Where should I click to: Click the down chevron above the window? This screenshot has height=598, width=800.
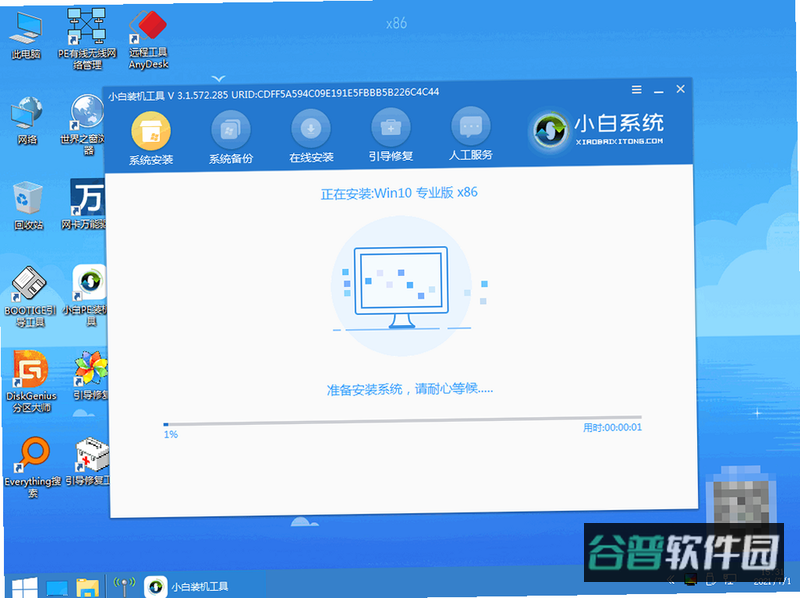click(x=218, y=79)
